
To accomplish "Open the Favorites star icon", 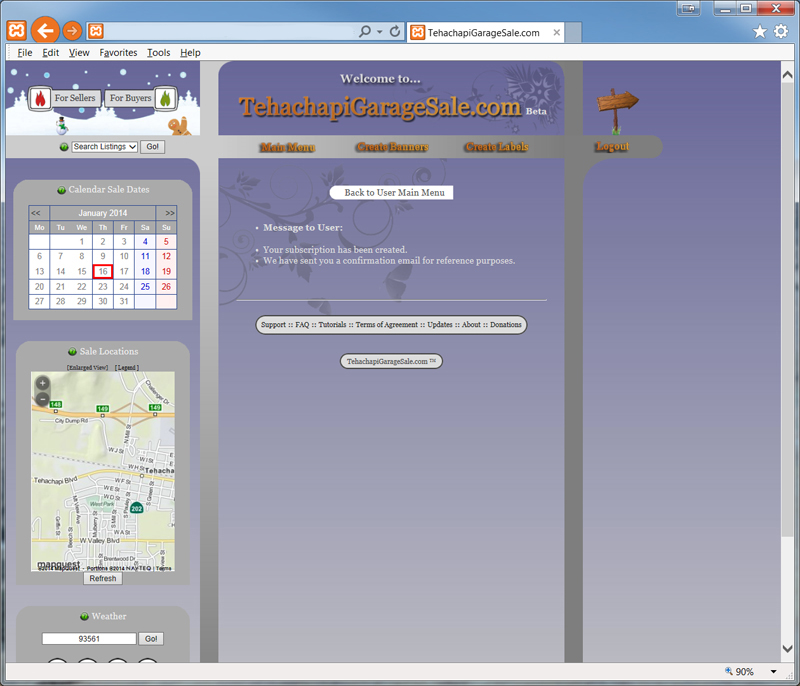I will tap(760, 32).
